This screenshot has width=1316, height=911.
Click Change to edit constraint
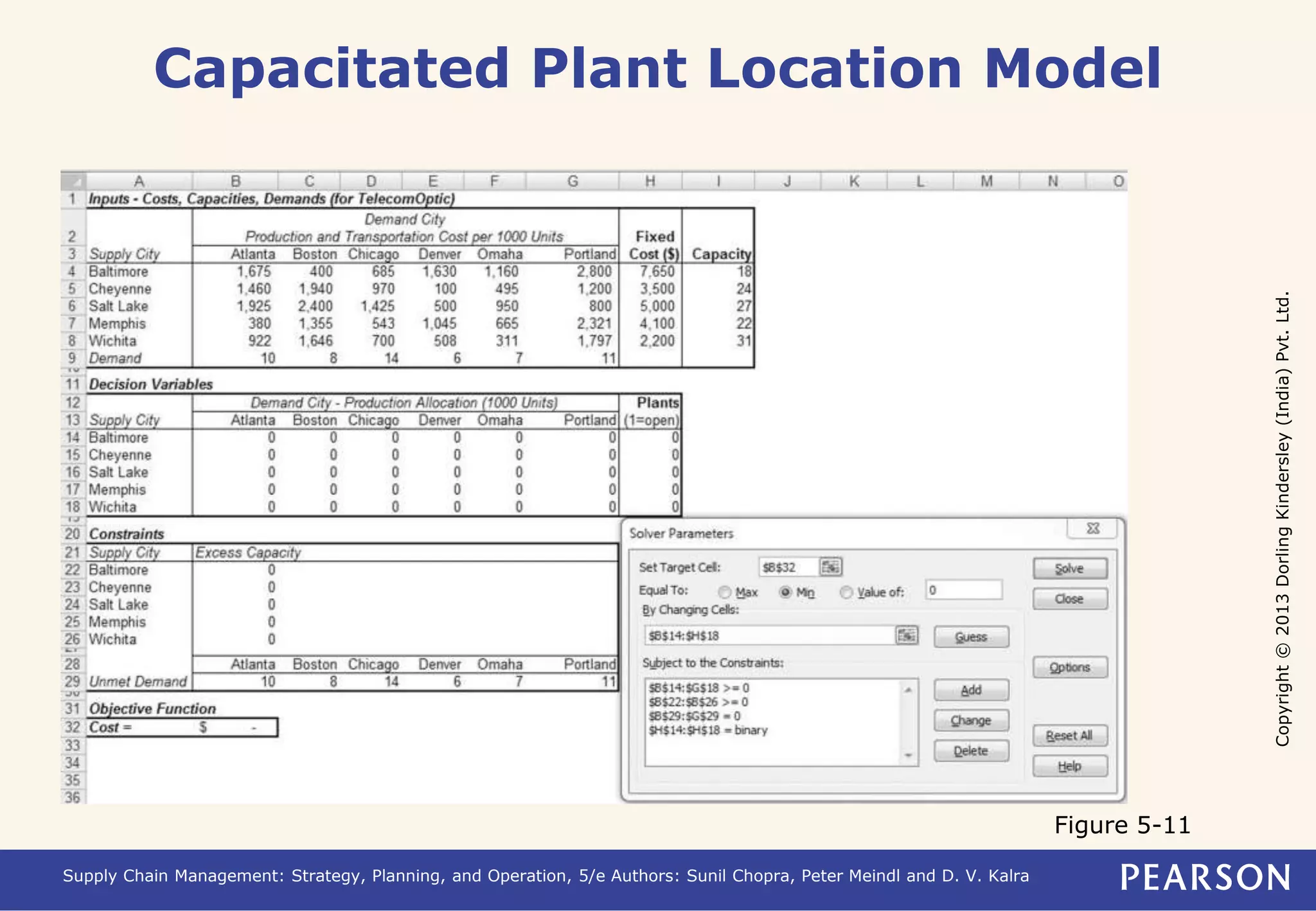tap(970, 721)
